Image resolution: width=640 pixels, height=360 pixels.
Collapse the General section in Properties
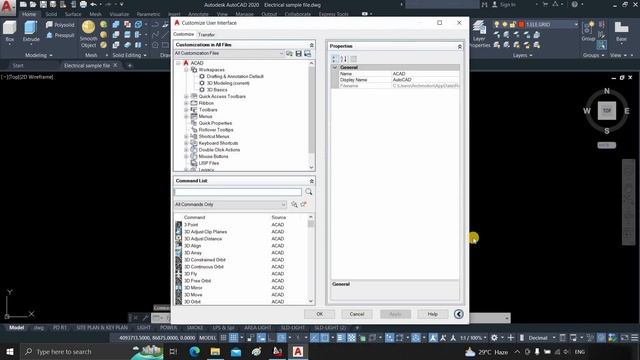[x=335, y=67]
